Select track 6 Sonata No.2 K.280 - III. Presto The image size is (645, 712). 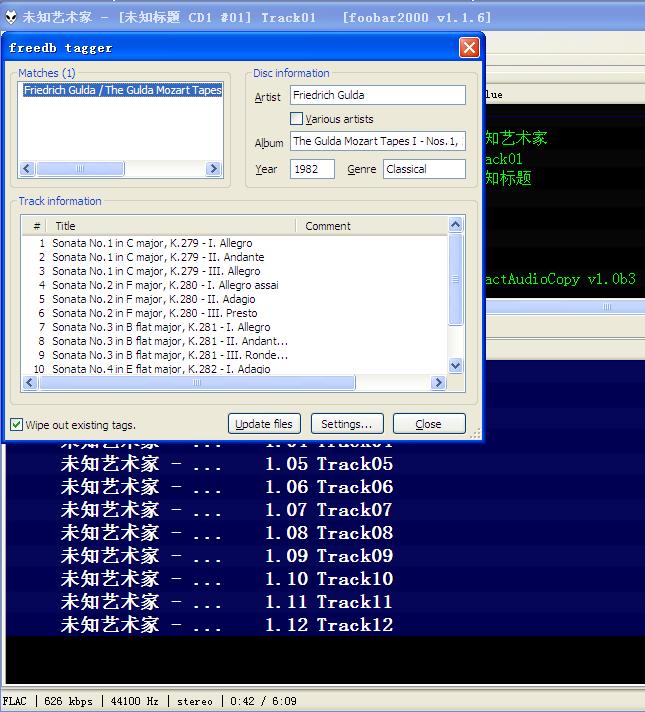pos(235,313)
